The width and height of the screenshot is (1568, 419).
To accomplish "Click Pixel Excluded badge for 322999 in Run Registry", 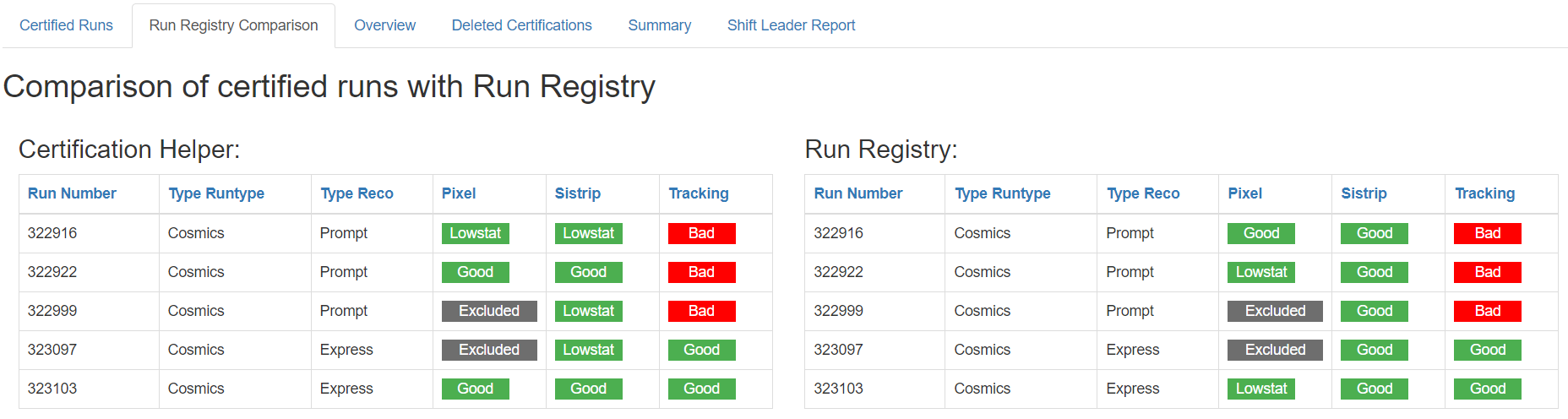I will tap(1276, 311).
